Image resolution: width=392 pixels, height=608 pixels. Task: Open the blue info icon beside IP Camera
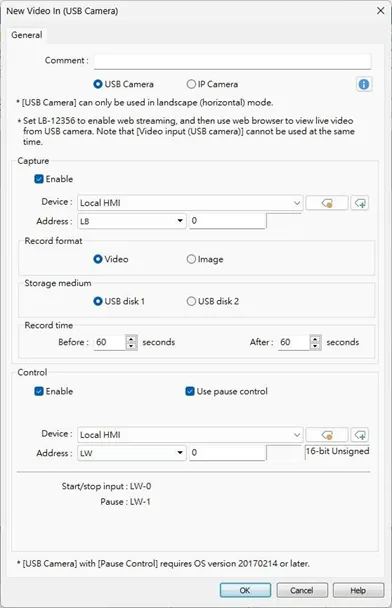click(364, 84)
